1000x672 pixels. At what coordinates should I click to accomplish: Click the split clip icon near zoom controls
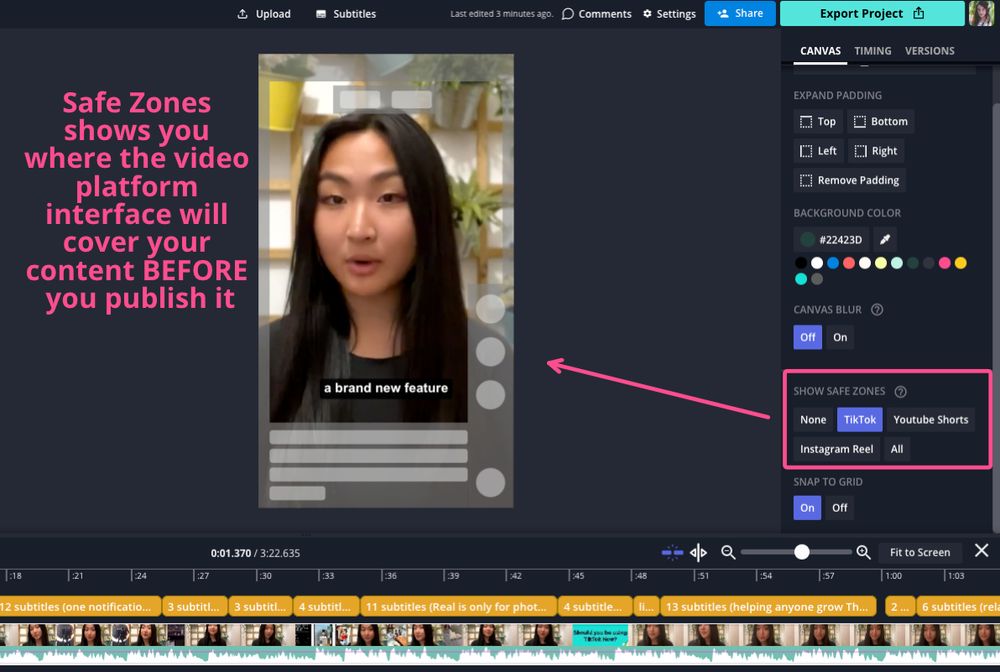[x=698, y=551]
